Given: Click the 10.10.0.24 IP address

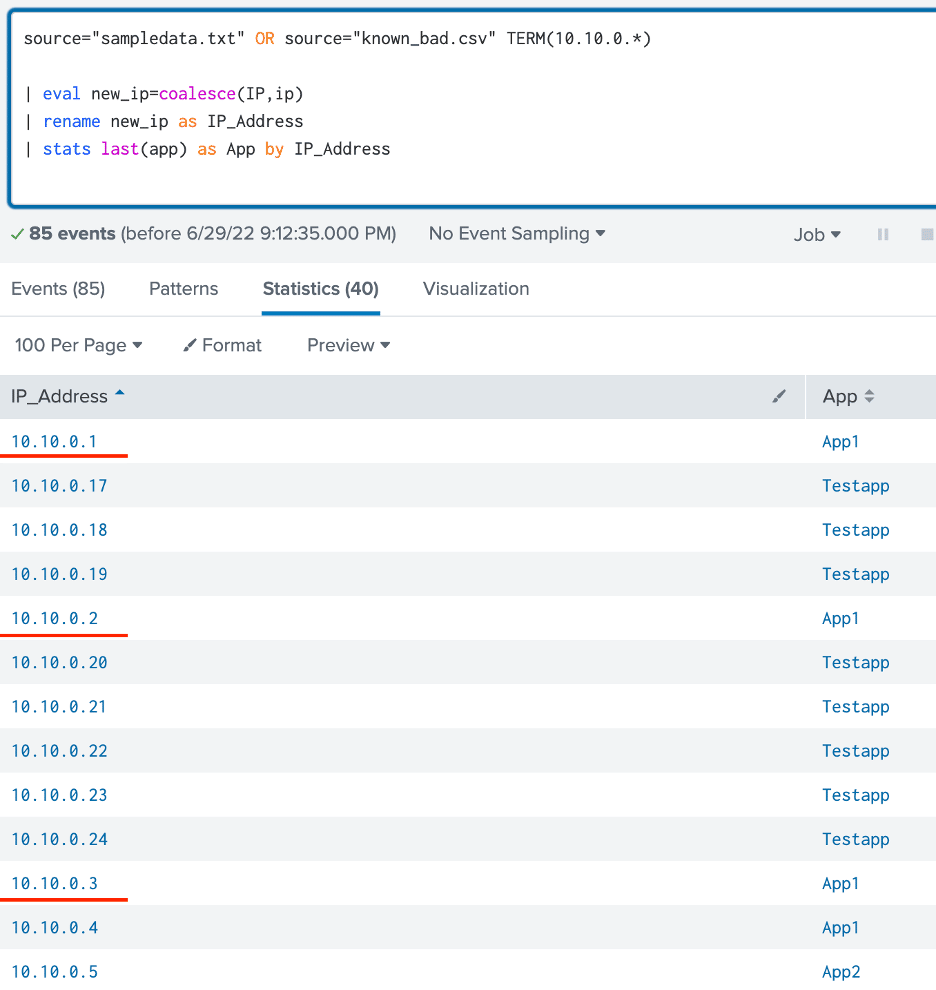Looking at the screenshot, I should coord(59,839).
